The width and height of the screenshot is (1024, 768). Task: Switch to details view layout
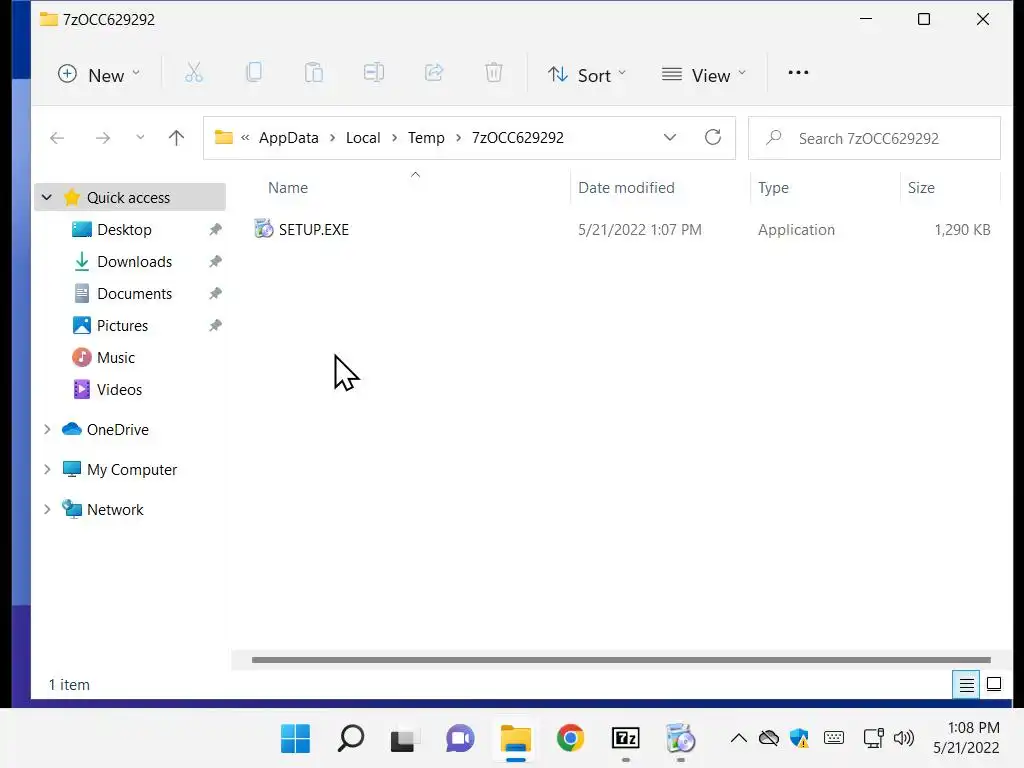966,684
